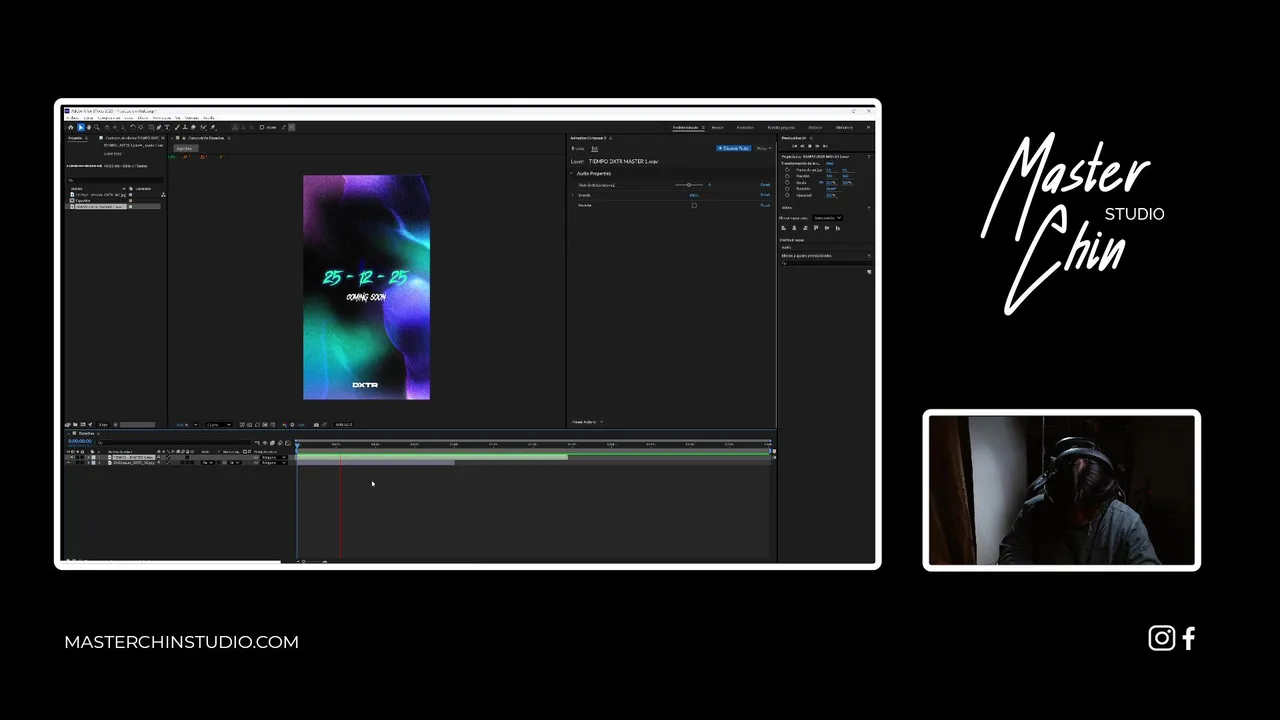This screenshot has height=720, width=1280.
Task: Click align top edges icon
Action: coord(816,228)
